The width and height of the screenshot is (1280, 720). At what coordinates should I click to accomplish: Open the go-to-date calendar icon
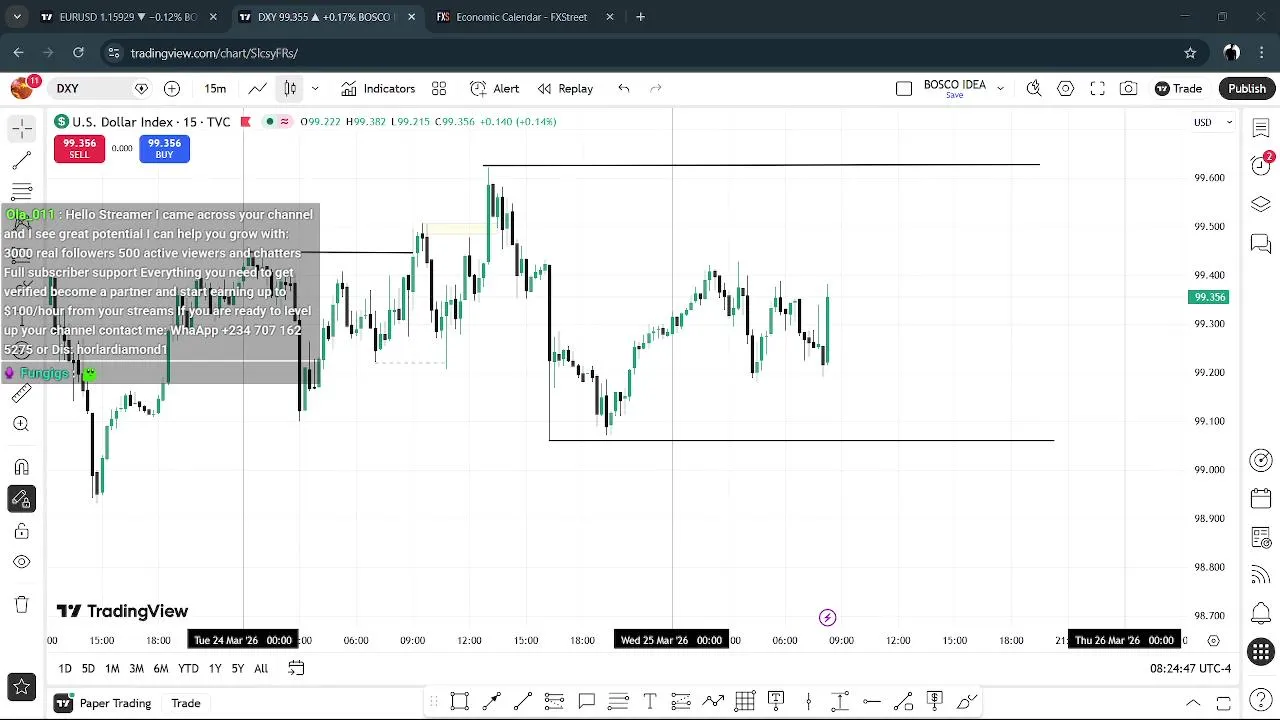[x=296, y=668]
